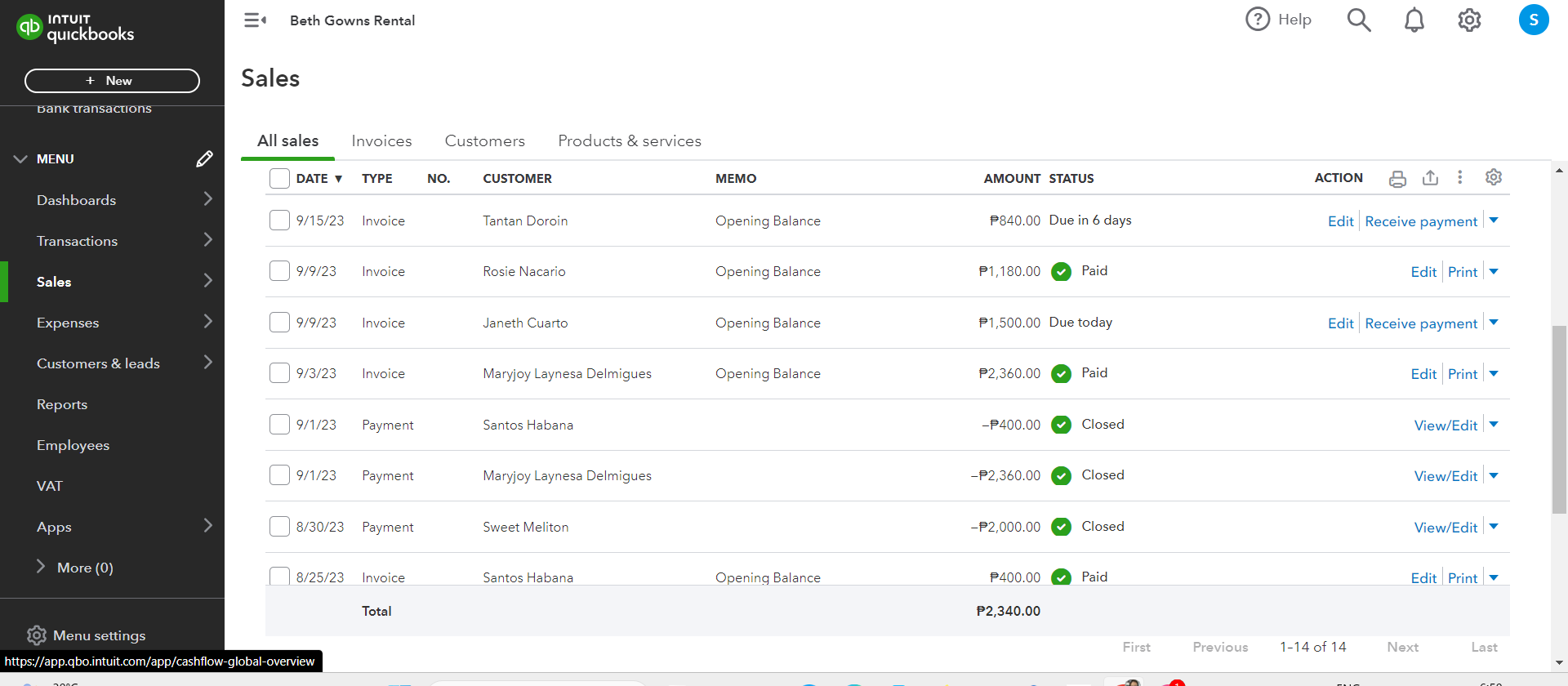Click Paid checkmark for Maryjoy 9/3/23 invoice
The width and height of the screenshot is (1568, 686).
[x=1061, y=374]
